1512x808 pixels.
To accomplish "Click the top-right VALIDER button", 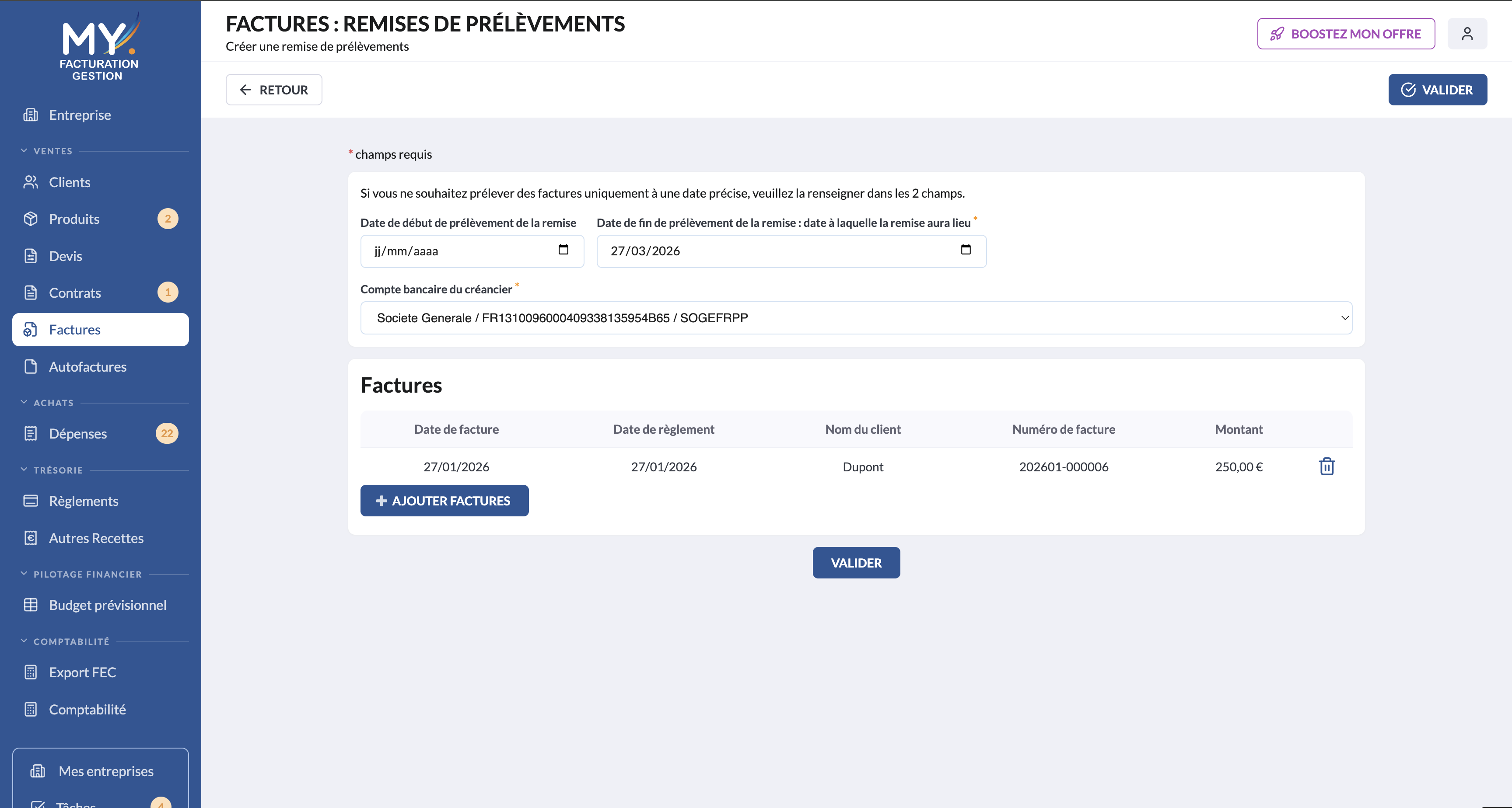I will coord(1438,90).
